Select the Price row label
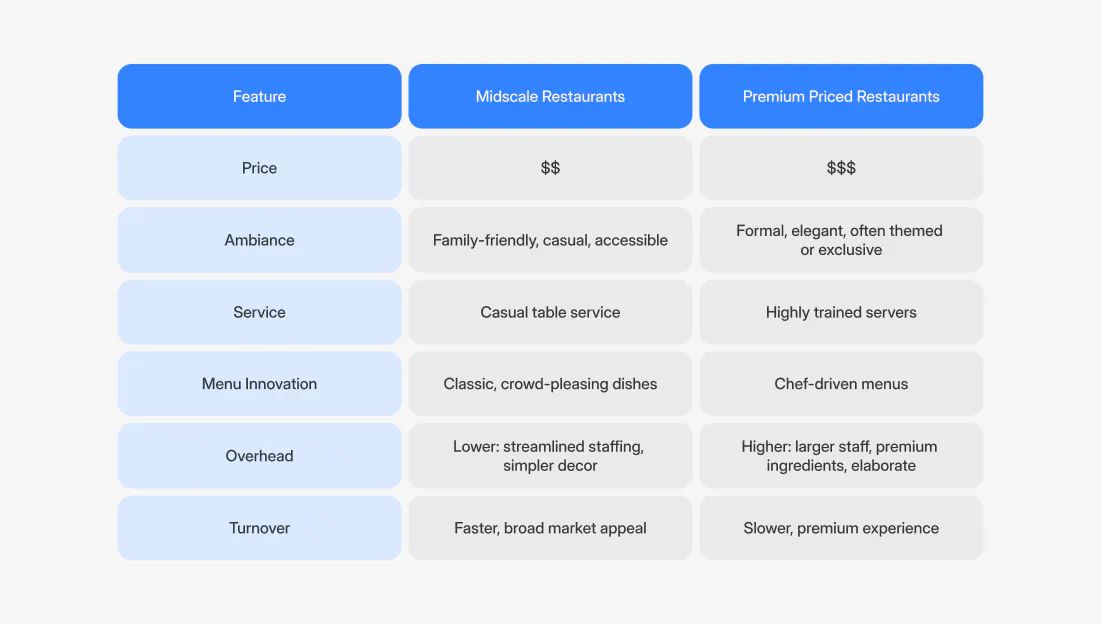Image resolution: width=1102 pixels, height=624 pixels. (259, 168)
